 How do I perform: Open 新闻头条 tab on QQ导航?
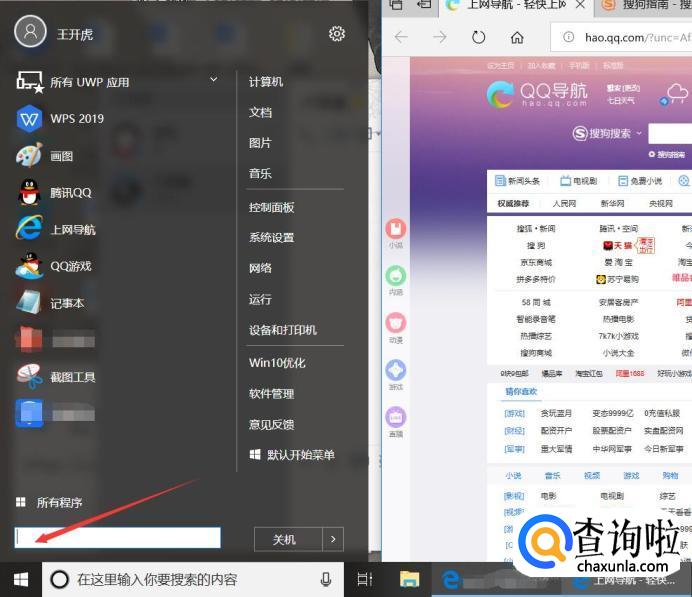[518, 180]
